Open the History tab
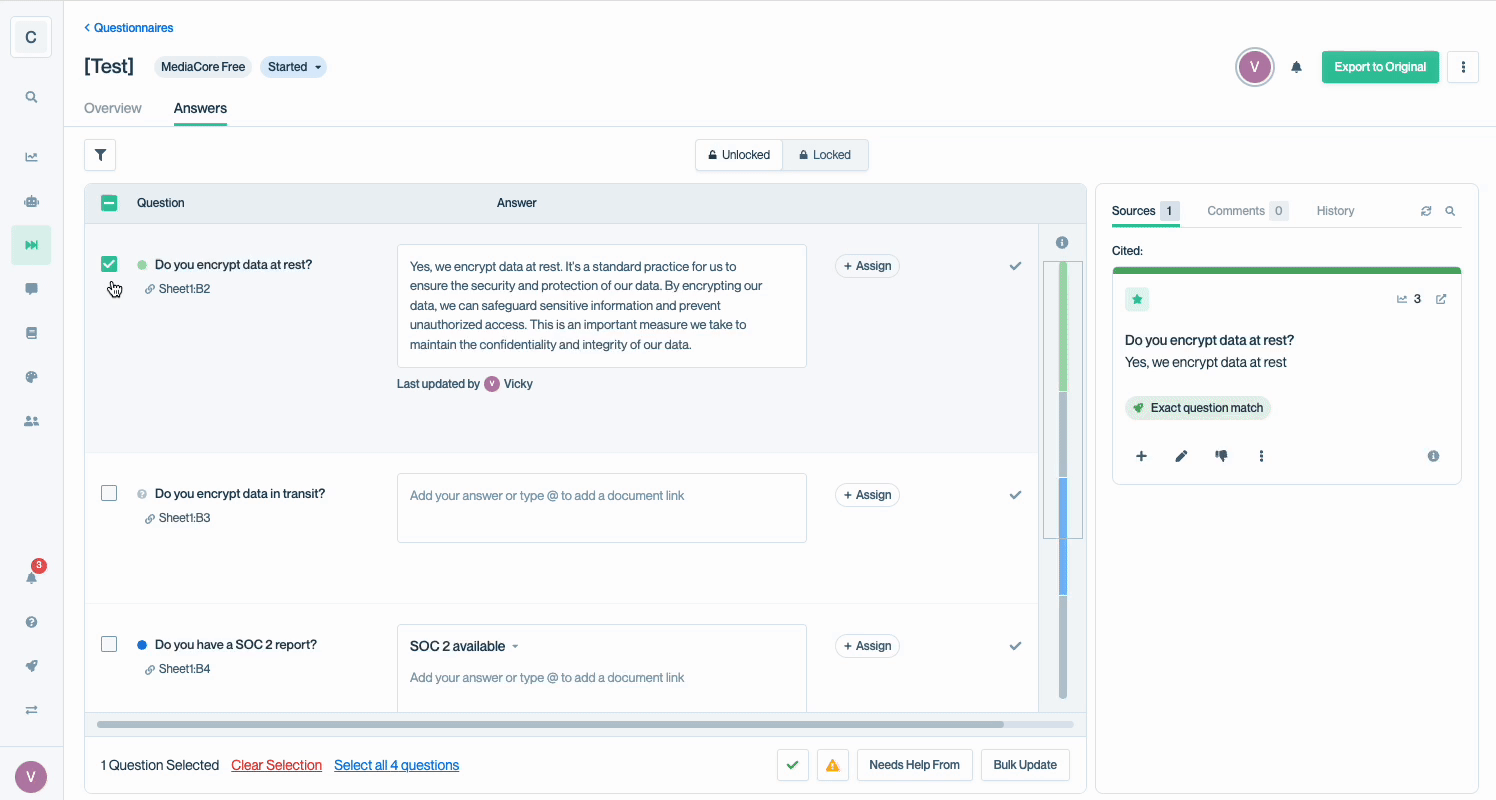The width and height of the screenshot is (1496, 800). click(1335, 211)
